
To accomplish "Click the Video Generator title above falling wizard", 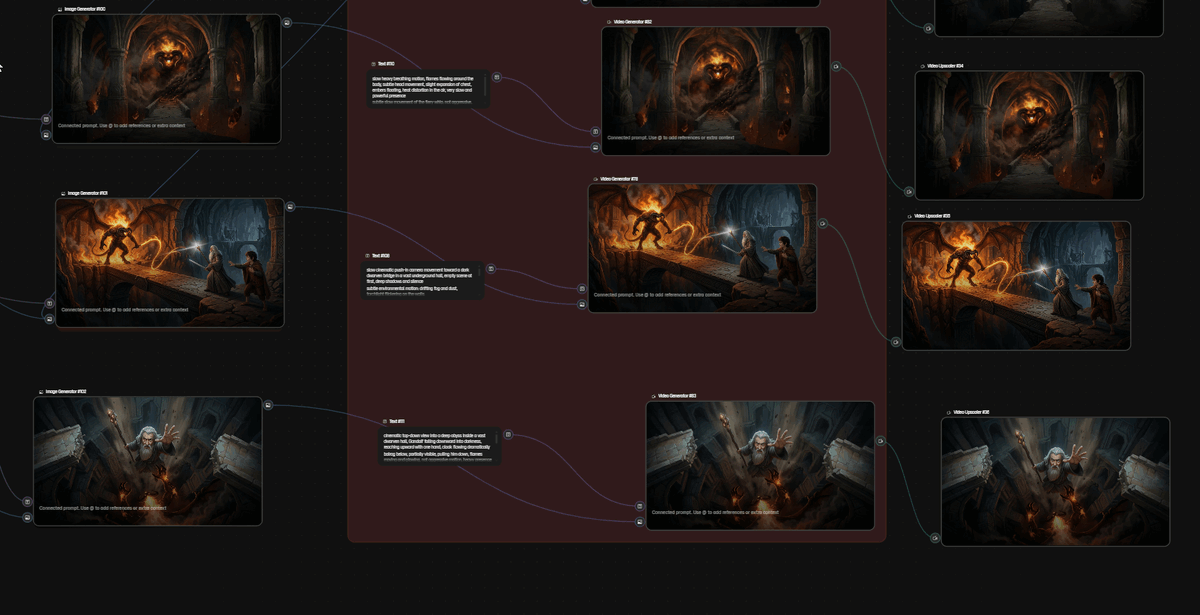I will click(x=678, y=396).
